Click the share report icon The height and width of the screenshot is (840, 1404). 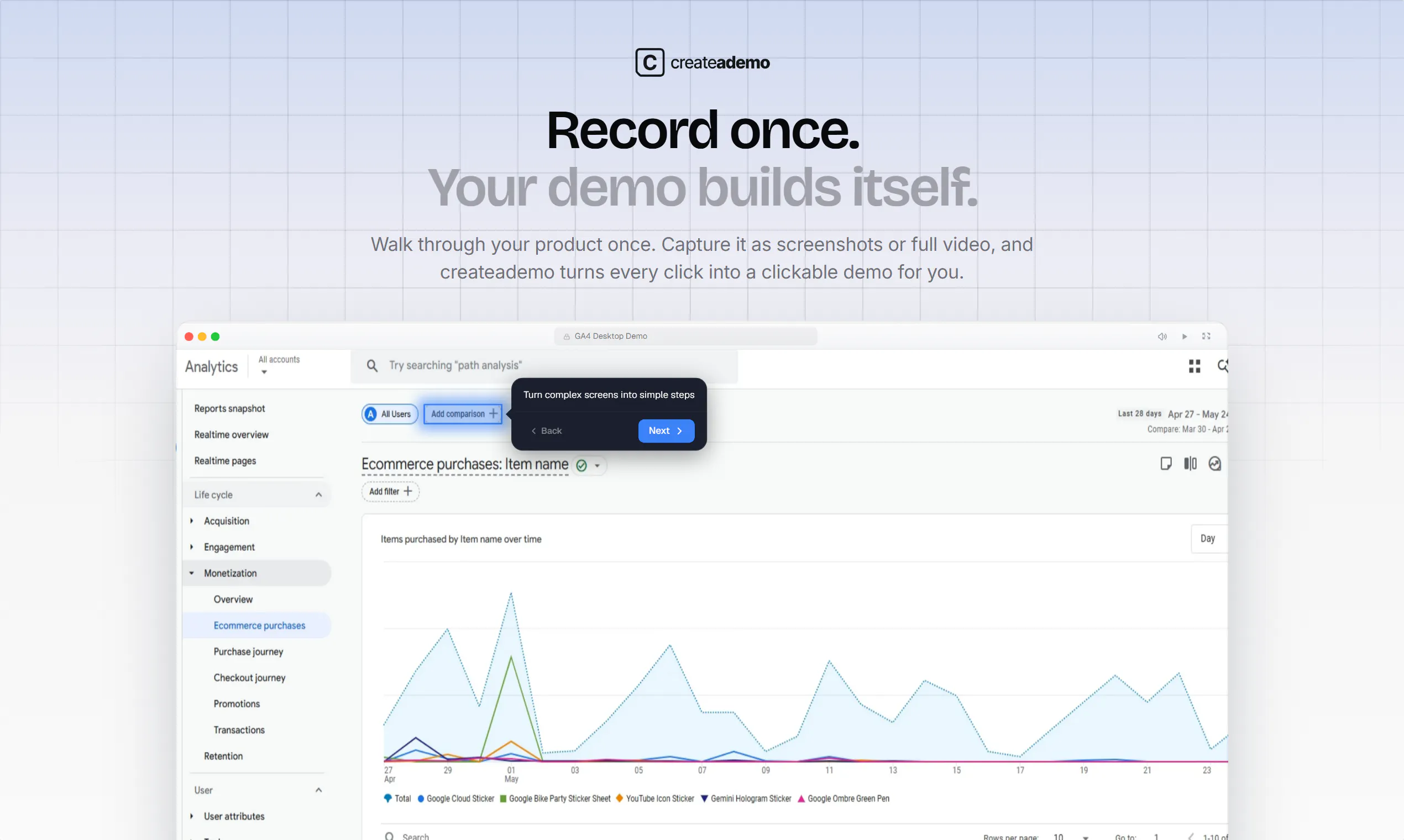click(x=1166, y=464)
